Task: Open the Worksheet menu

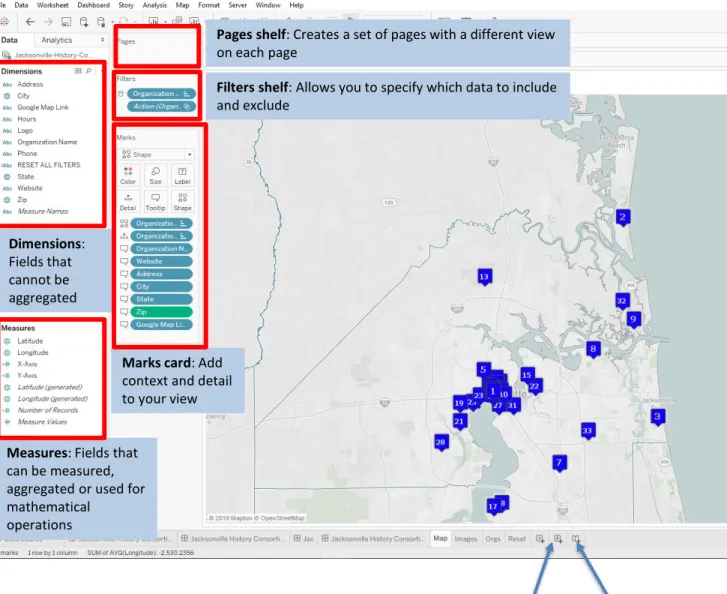Action: [x=52, y=5]
